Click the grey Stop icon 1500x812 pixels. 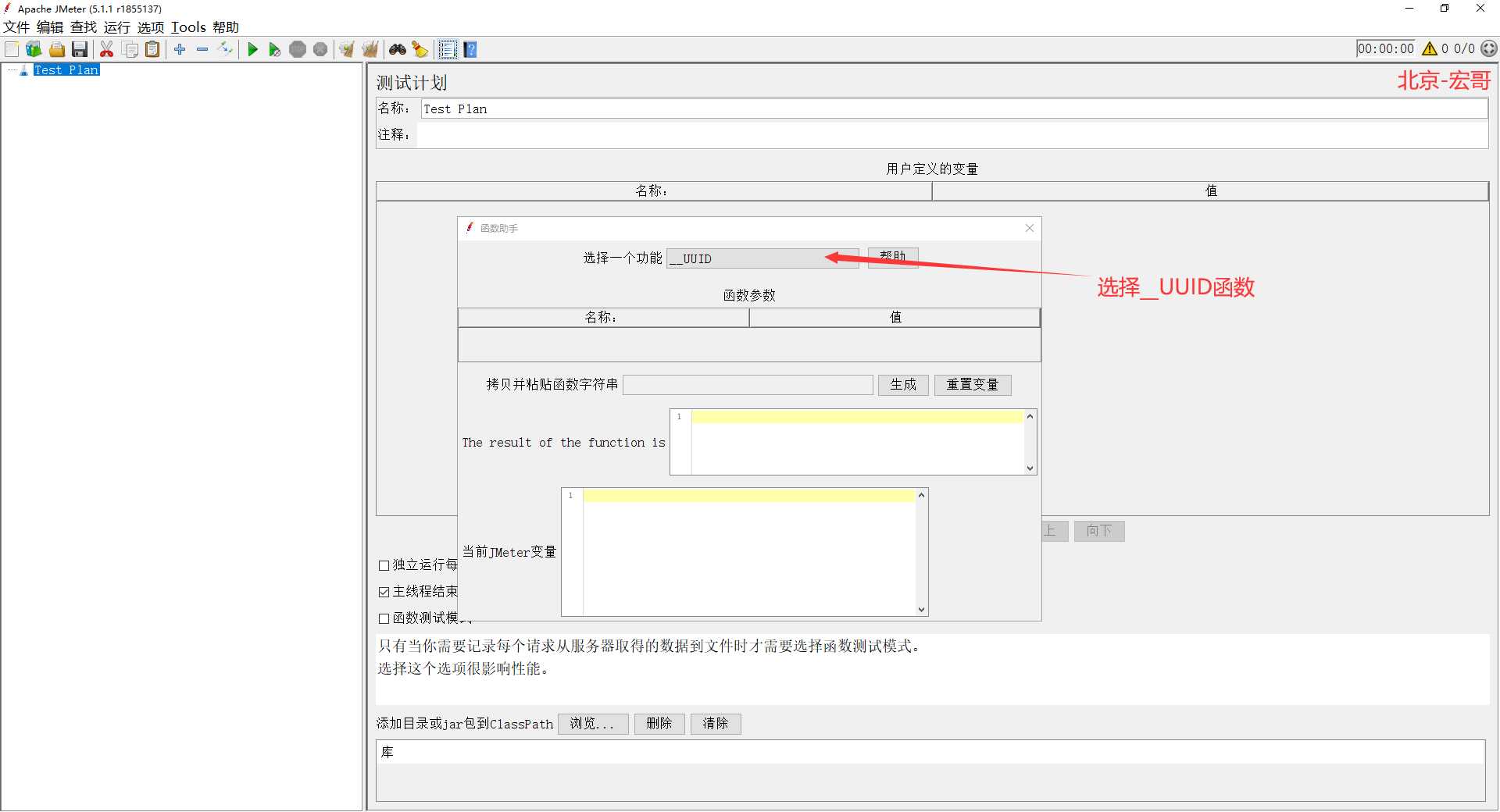tap(298, 49)
